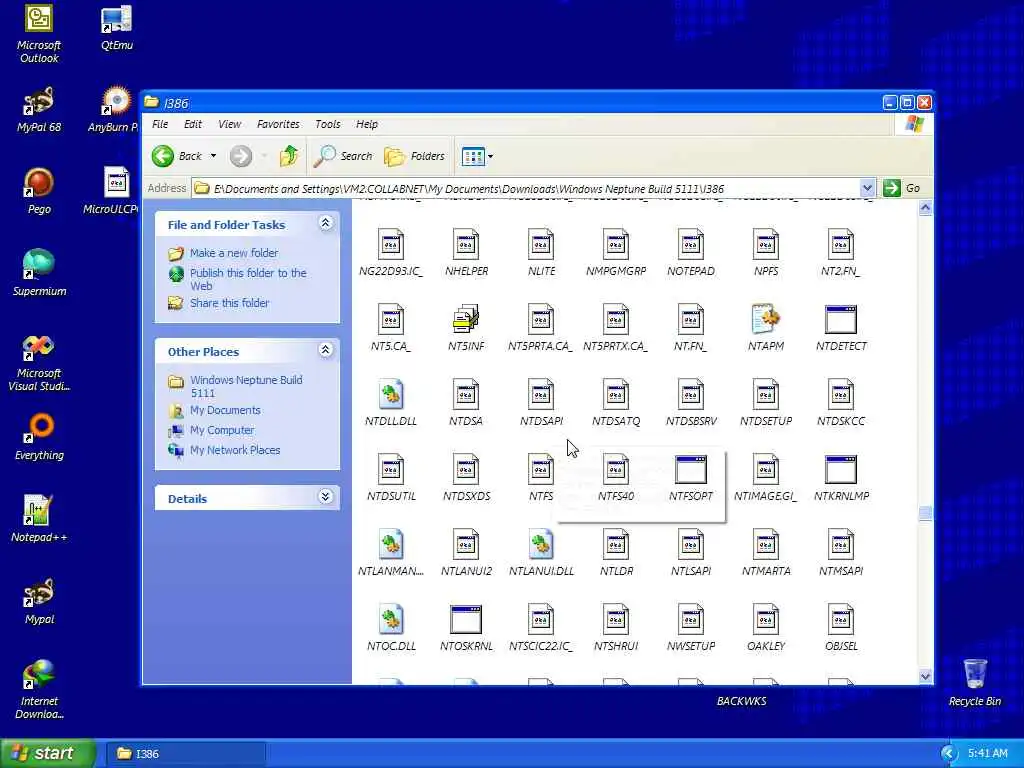Select the NTLANUI.DLL file icon
1024x768 pixels.
click(541, 545)
